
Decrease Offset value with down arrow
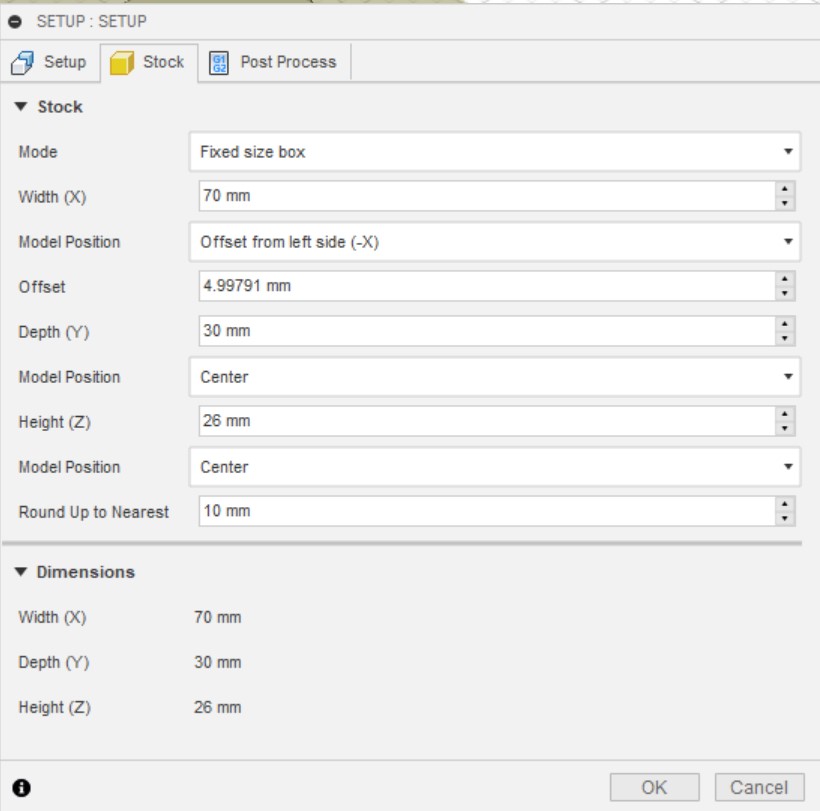(786, 294)
